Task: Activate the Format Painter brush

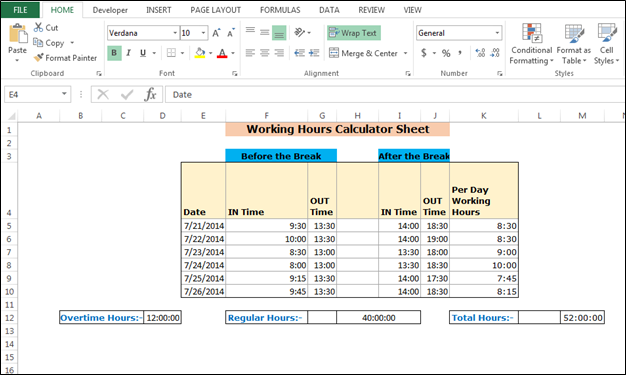Action: [39, 58]
